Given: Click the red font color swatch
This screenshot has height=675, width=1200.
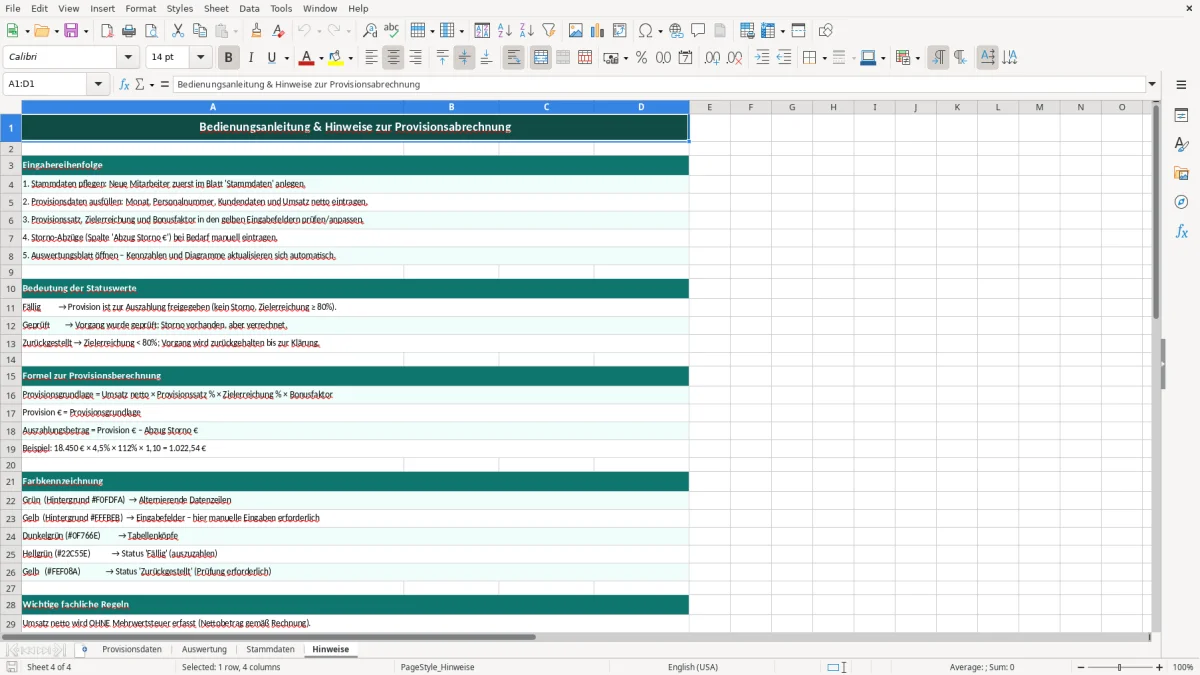Looking at the screenshot, I should (x=306, y=58).
